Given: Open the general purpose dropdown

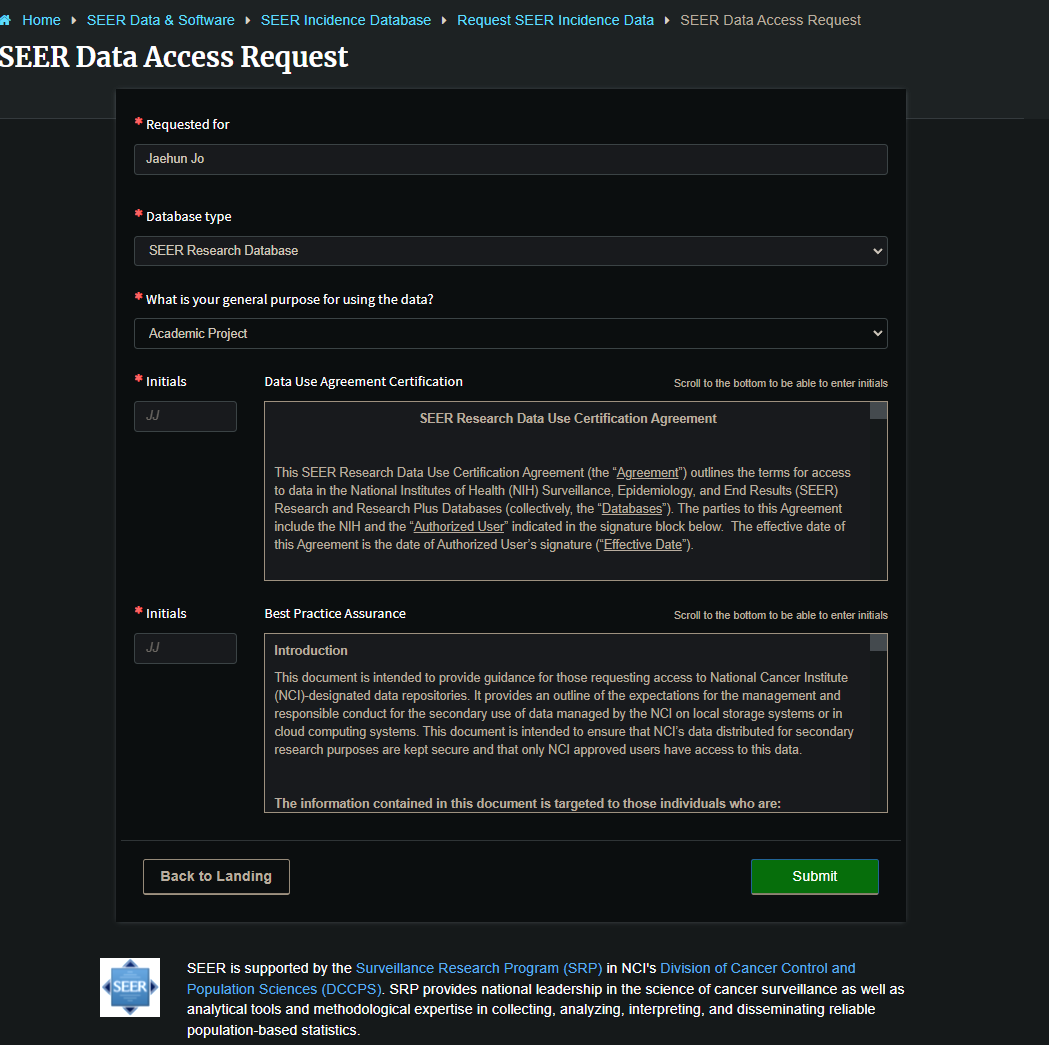Looking at the screenshot, I should coord(510,333).
